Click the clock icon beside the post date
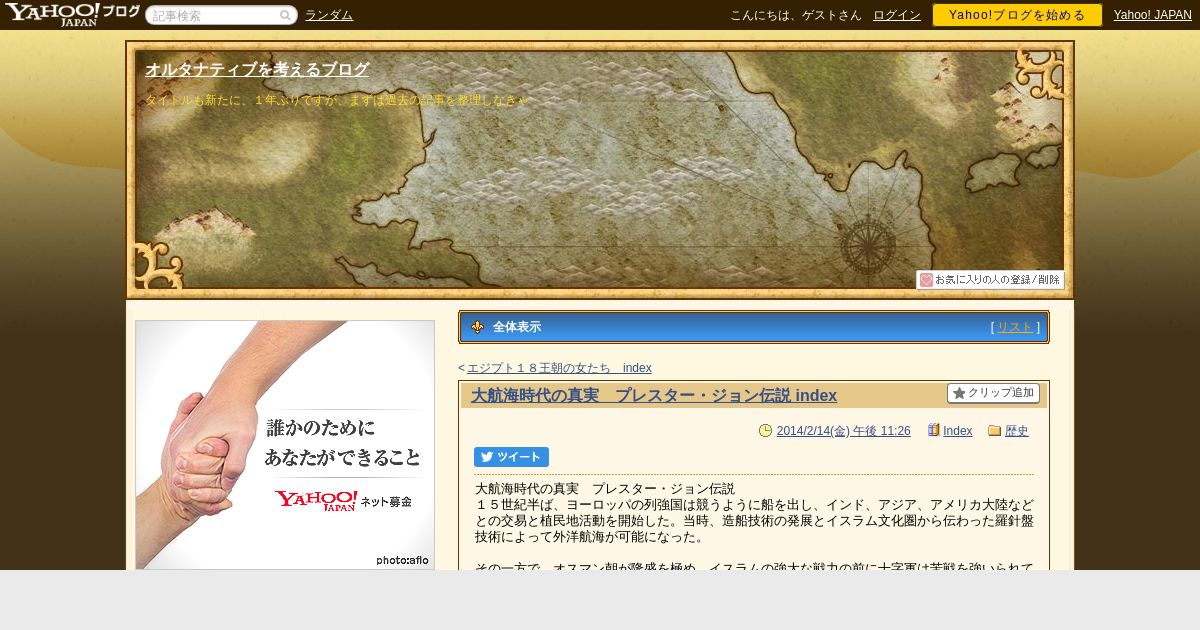Viewport: 1200px width, 630px height. coord(766,431)
